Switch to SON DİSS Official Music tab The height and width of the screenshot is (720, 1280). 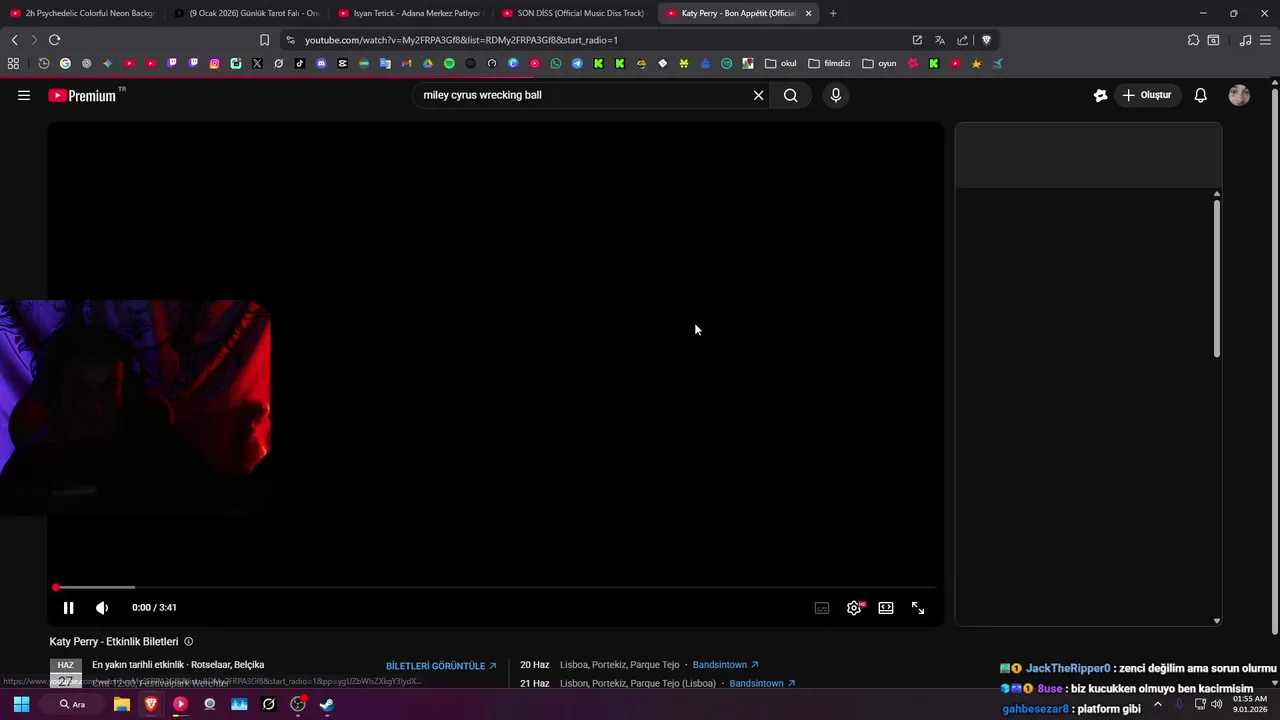pyautogui.click(x=574, y=13)
